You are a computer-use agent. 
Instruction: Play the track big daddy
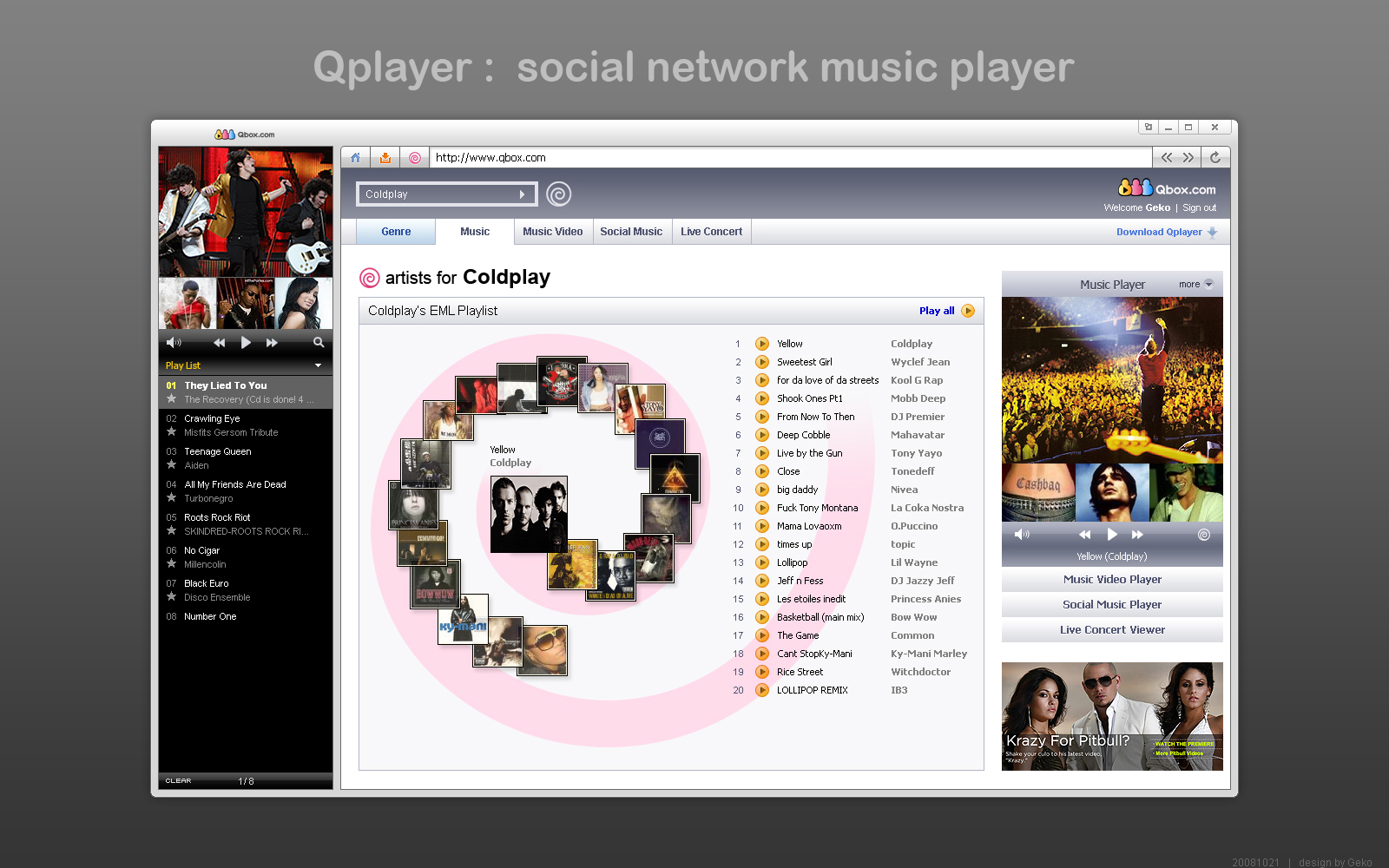[762, 490]
